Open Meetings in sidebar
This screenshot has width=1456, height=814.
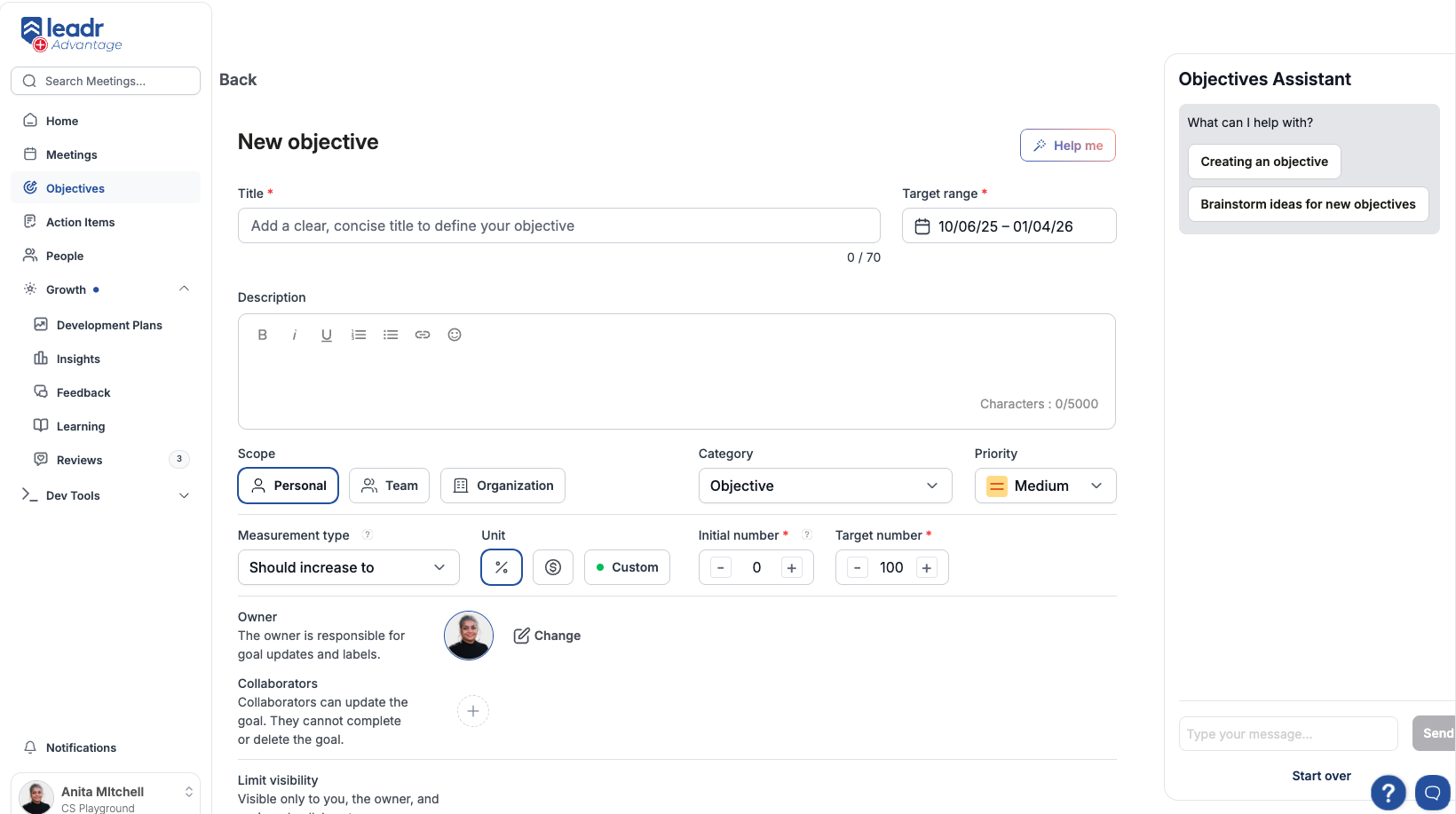click(x=106, y=154)
